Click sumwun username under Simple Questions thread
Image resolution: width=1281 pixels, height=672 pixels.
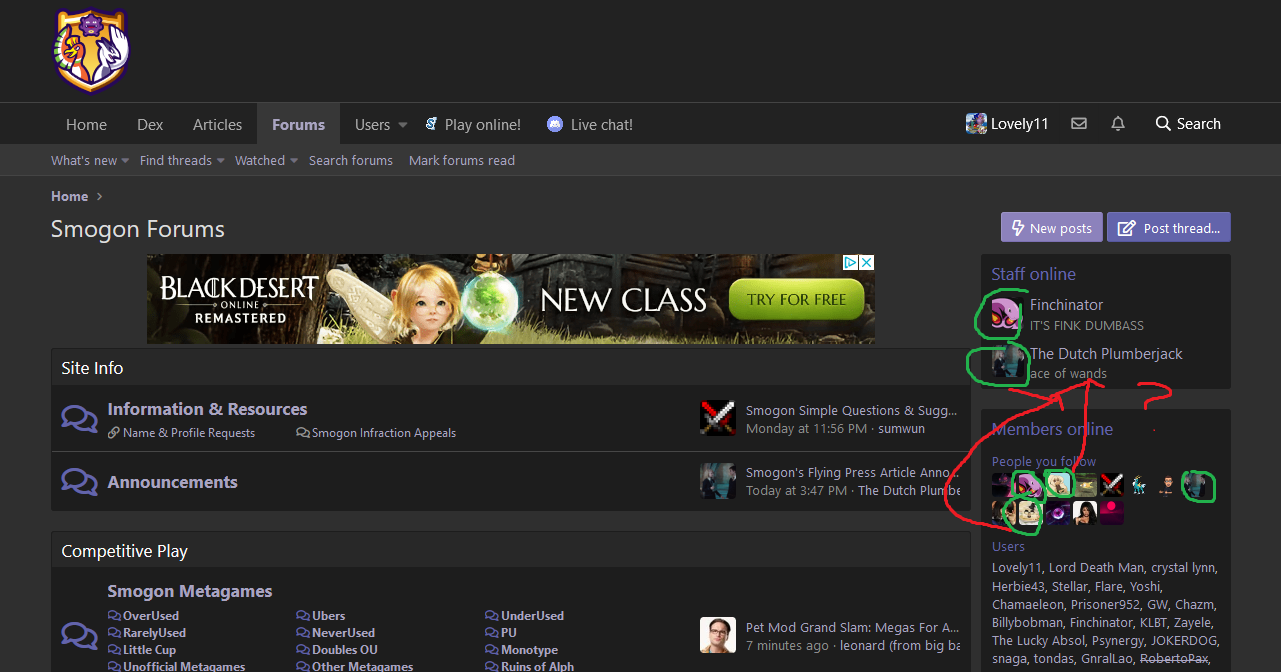901,428
